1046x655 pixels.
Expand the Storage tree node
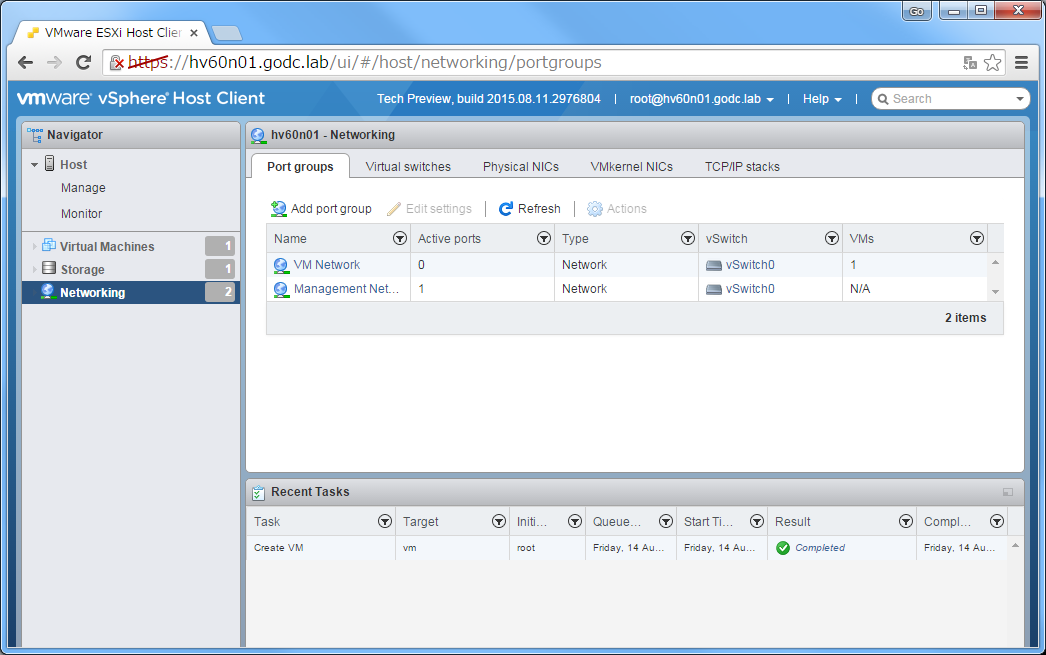[34, 269]
